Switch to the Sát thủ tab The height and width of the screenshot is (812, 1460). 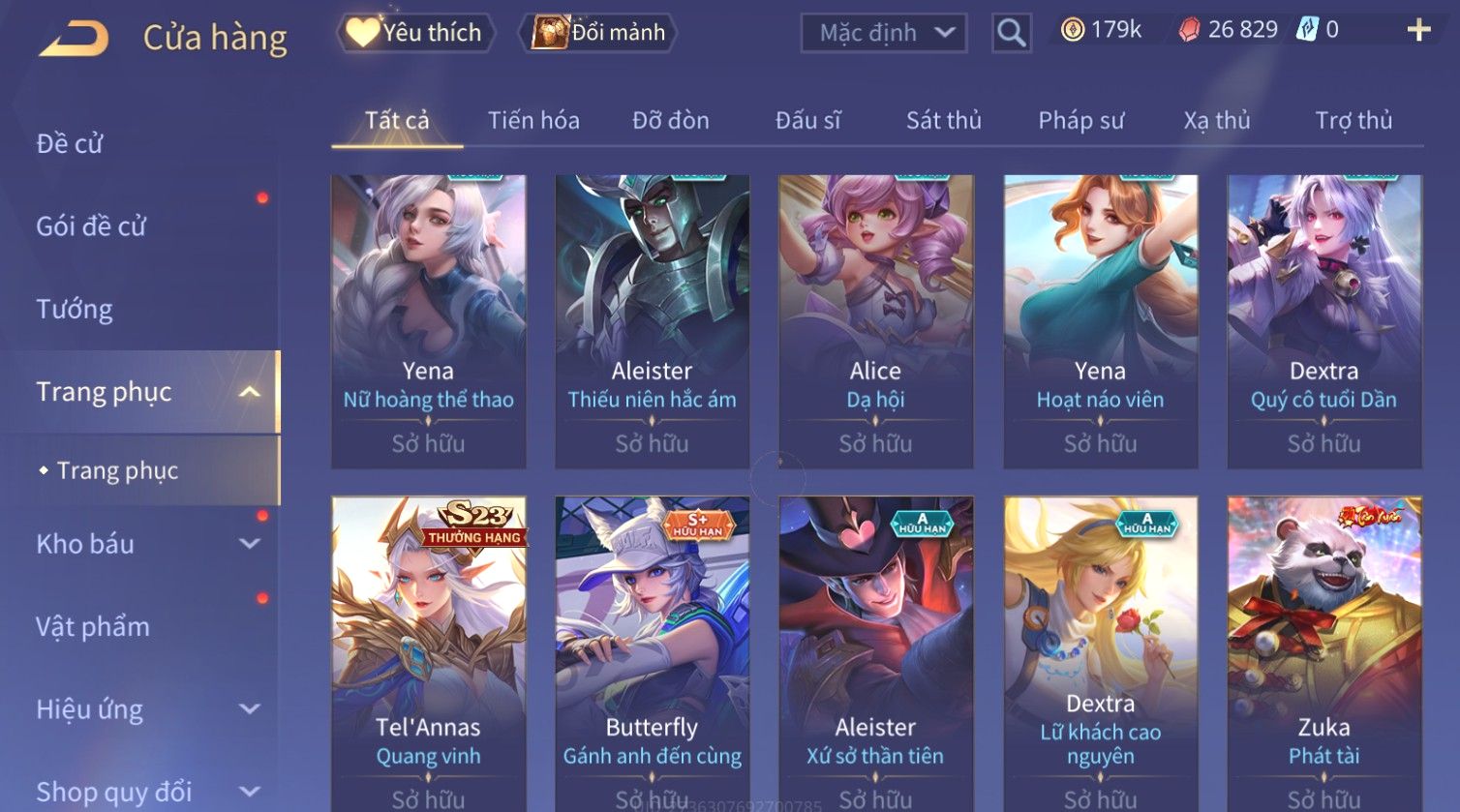[944, 120]
